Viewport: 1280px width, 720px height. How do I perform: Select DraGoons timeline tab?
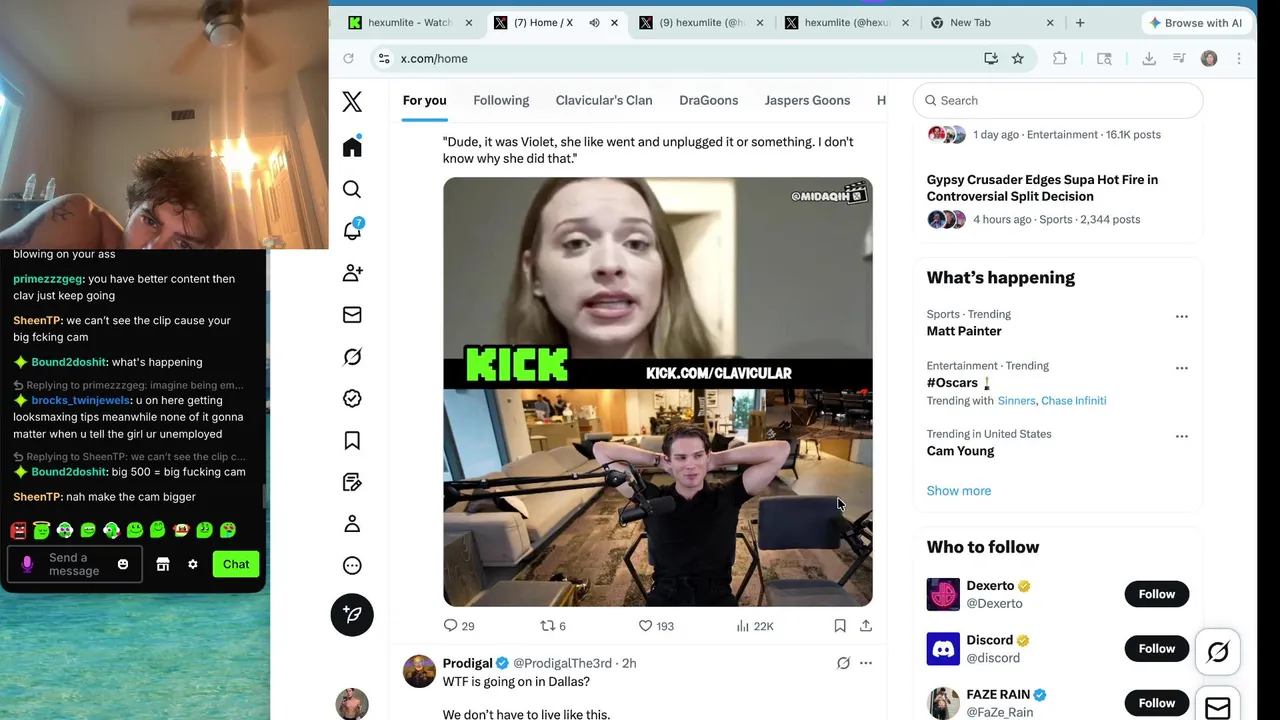[x=708, y=100]
